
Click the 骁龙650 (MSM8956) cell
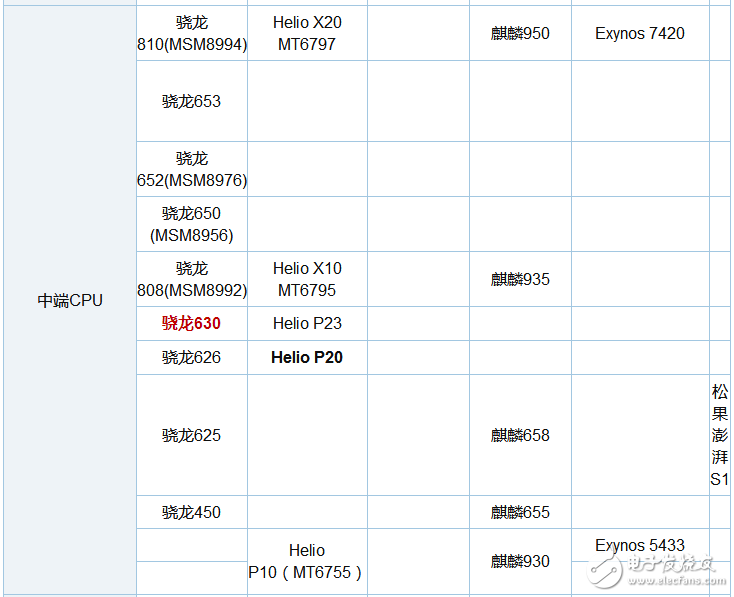[x=191, y=224]
